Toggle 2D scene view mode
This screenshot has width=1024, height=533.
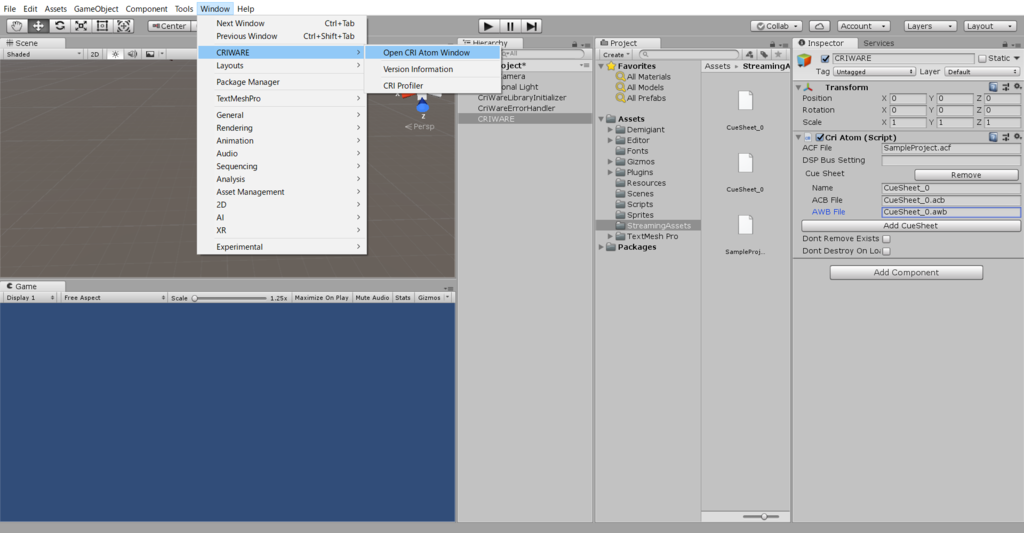(95, 54)
